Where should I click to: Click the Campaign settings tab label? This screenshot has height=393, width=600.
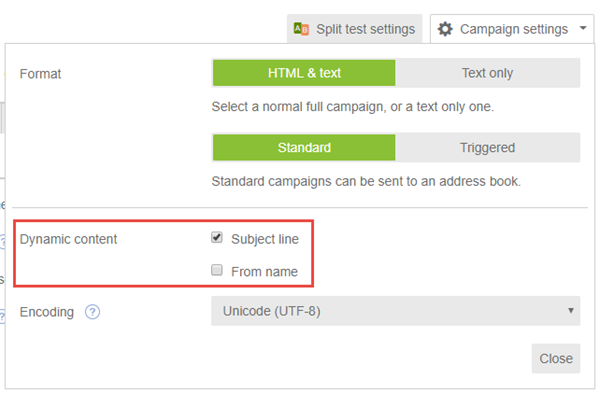pos(514,29)
